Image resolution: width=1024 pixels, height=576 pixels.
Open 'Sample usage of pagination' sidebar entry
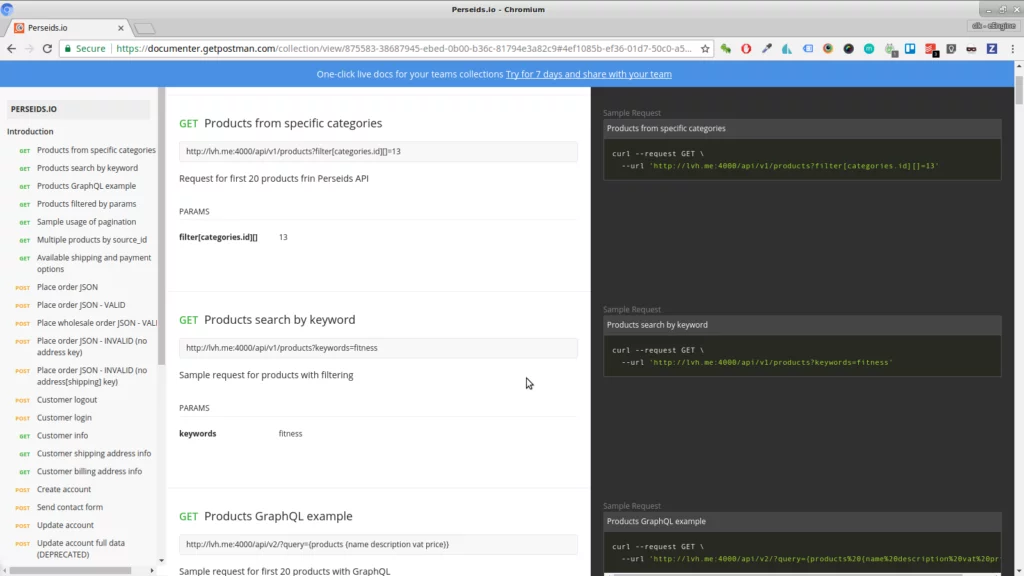86,221
